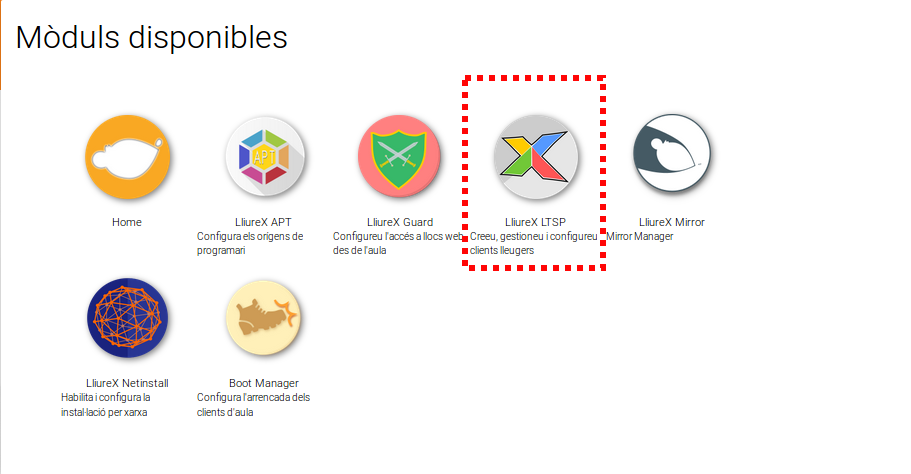Launch the LliureX APT hexagon icon
The image size is (911, 474).
tap(264, 157)
